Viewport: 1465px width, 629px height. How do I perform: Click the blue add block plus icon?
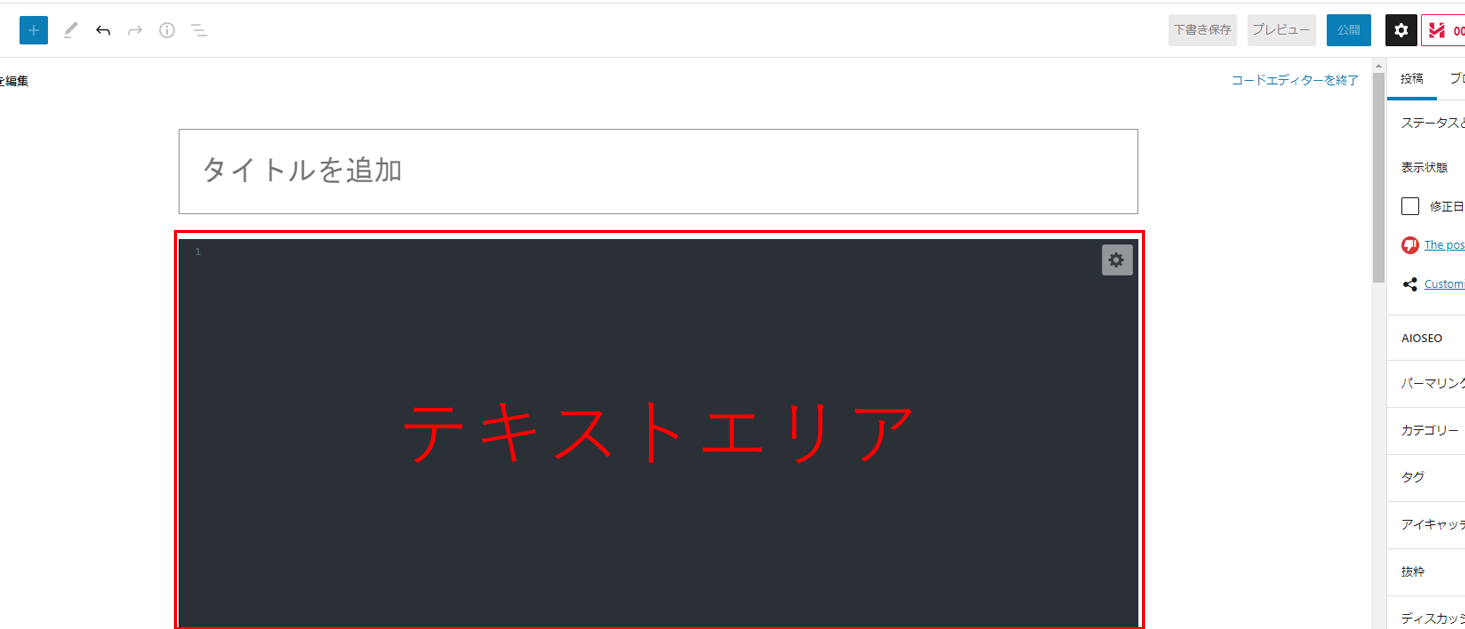coord(34,30)
